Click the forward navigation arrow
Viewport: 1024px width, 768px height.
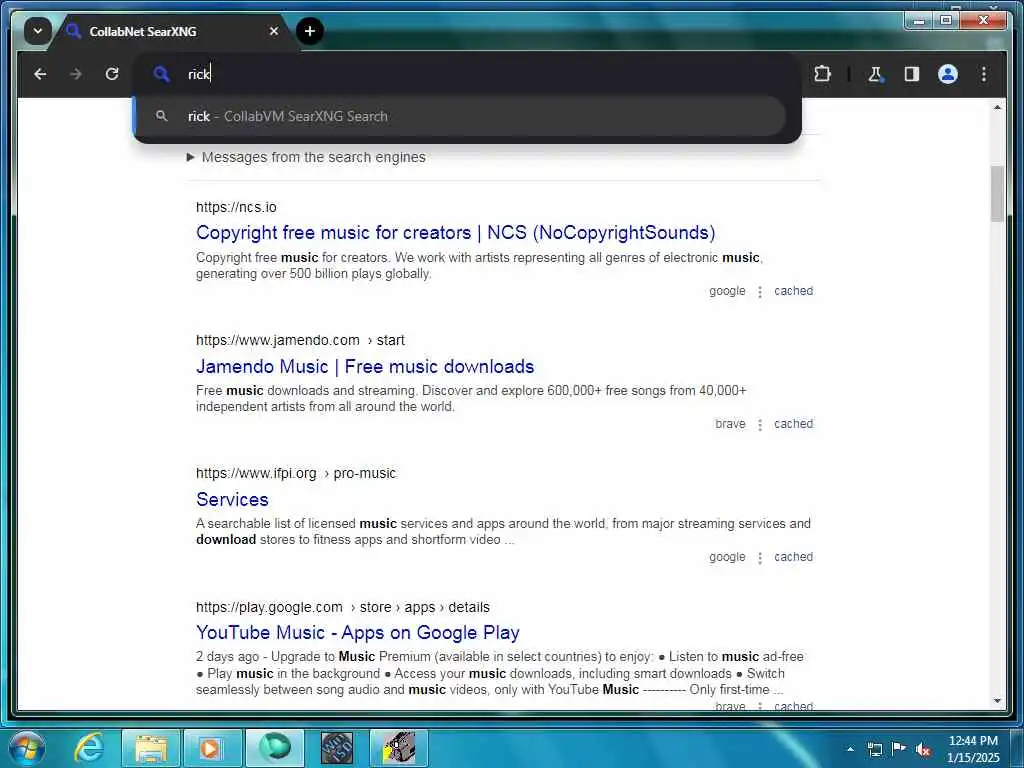click(76, 74)
